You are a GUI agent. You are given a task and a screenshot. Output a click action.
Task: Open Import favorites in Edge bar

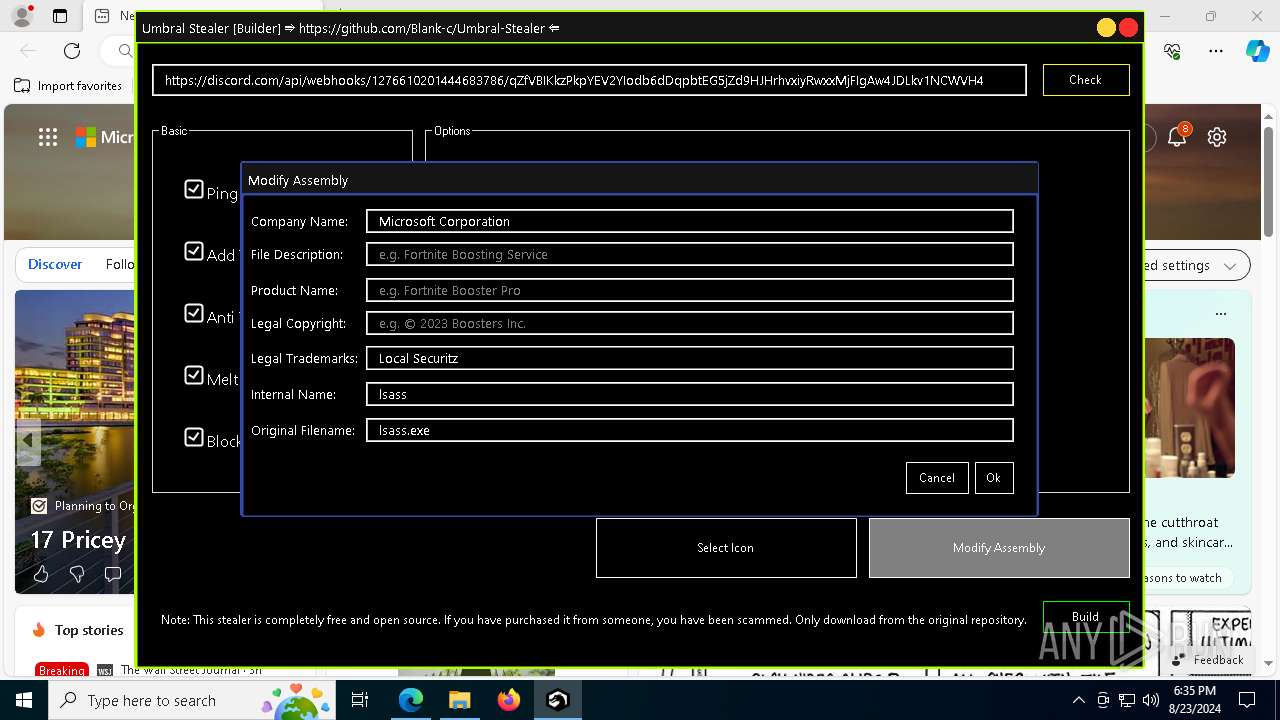(69, 86)
